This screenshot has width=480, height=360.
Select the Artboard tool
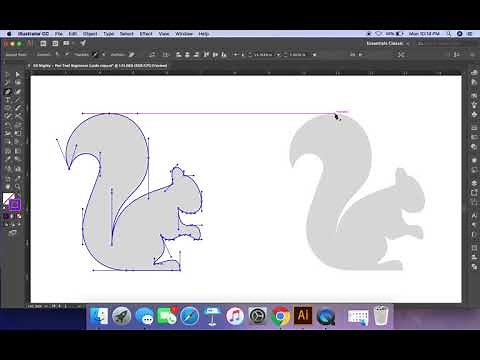pyautogui.click(x=7, y=178)
